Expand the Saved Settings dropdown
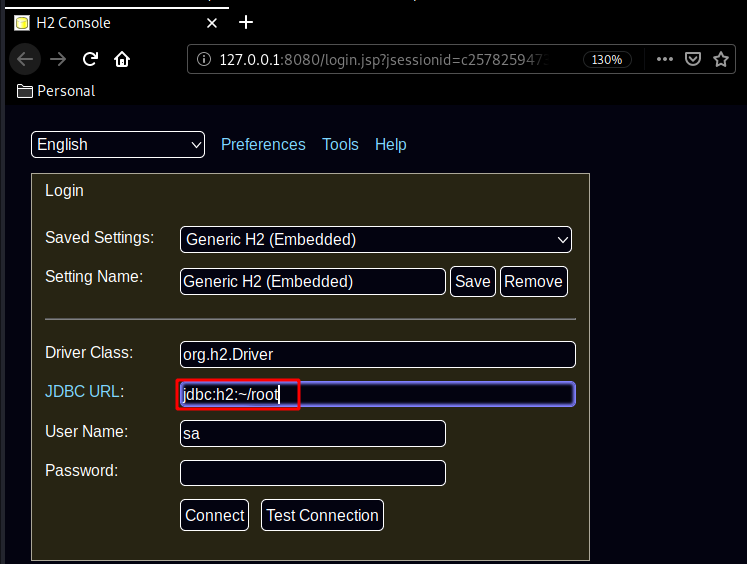Image resolution: width=747 pixels, height=564 pixels. pyautogui.click(x=375, y=240)
